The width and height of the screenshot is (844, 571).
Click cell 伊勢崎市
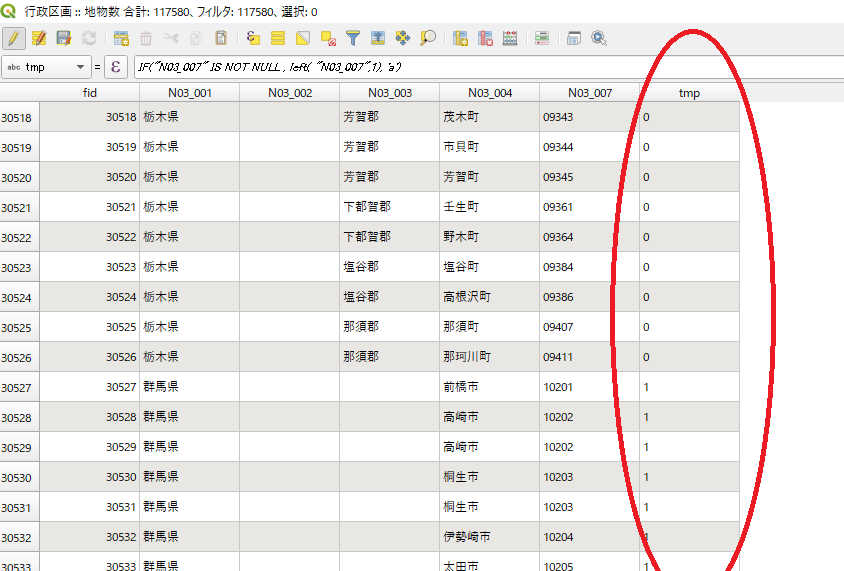tap(490, 537)
